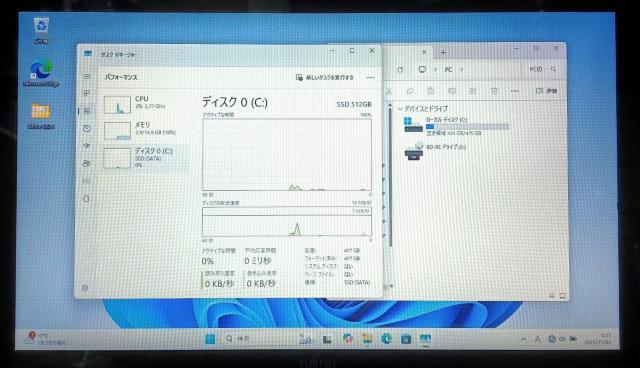Switch Explorer to details list view
Image resolution: width=640 pixels, height=368 pixels.
coord(551,295)
